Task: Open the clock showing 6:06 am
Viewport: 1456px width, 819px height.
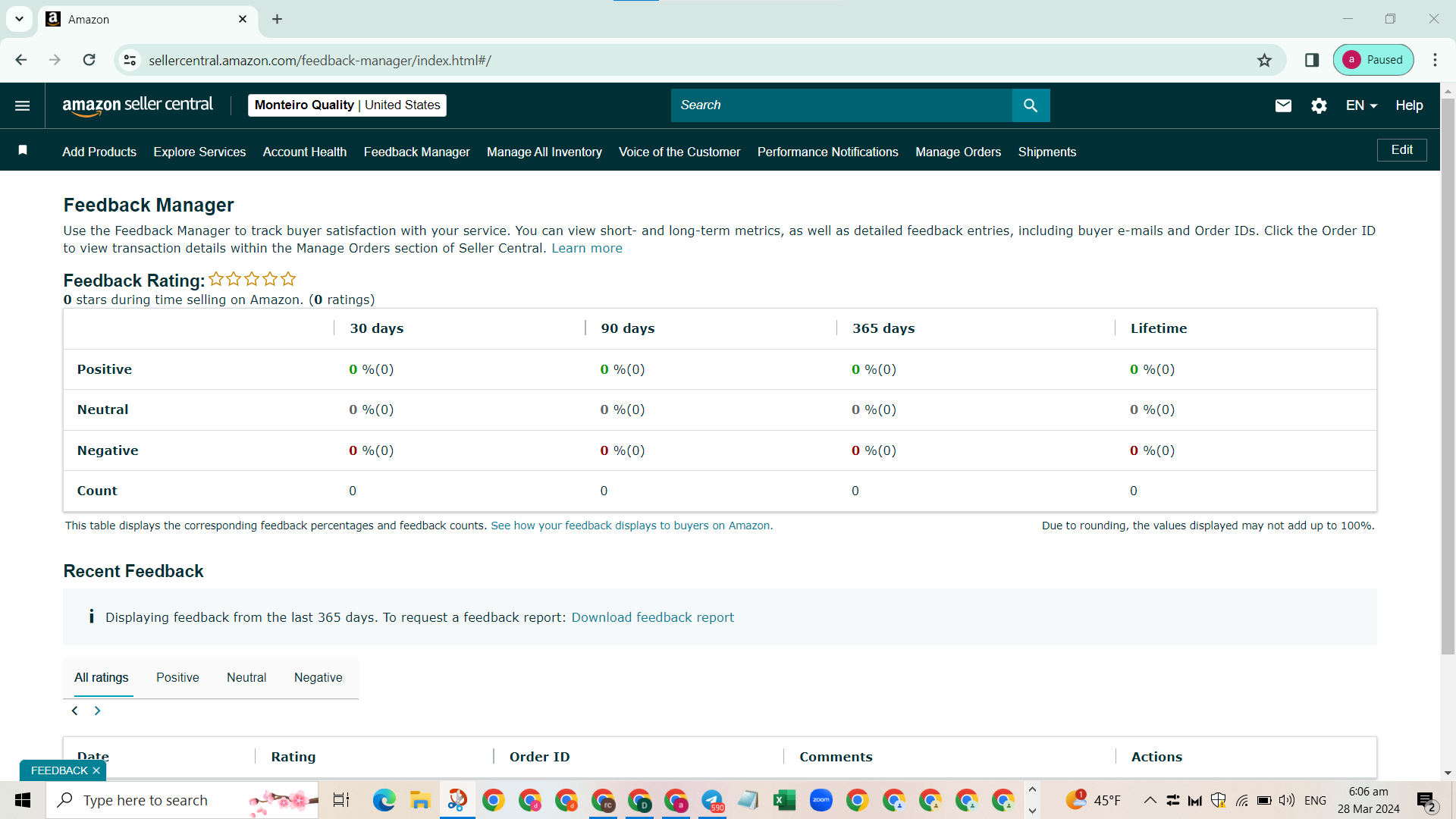Action: 1368,800
